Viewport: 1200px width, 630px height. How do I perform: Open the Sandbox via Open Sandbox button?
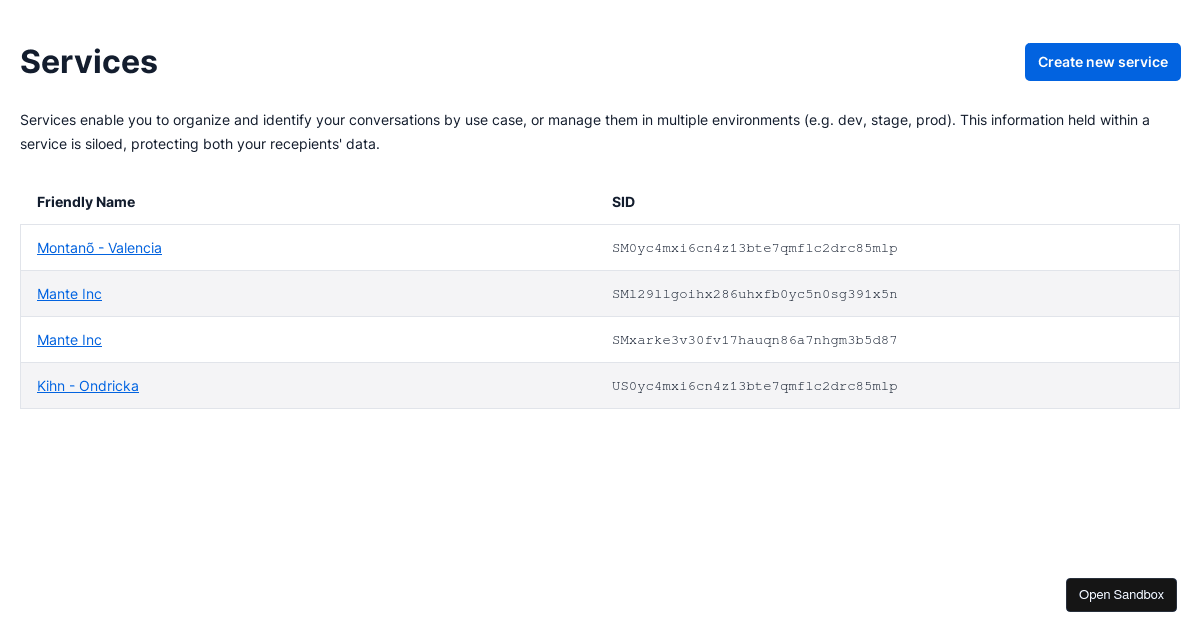[1121, 595]
